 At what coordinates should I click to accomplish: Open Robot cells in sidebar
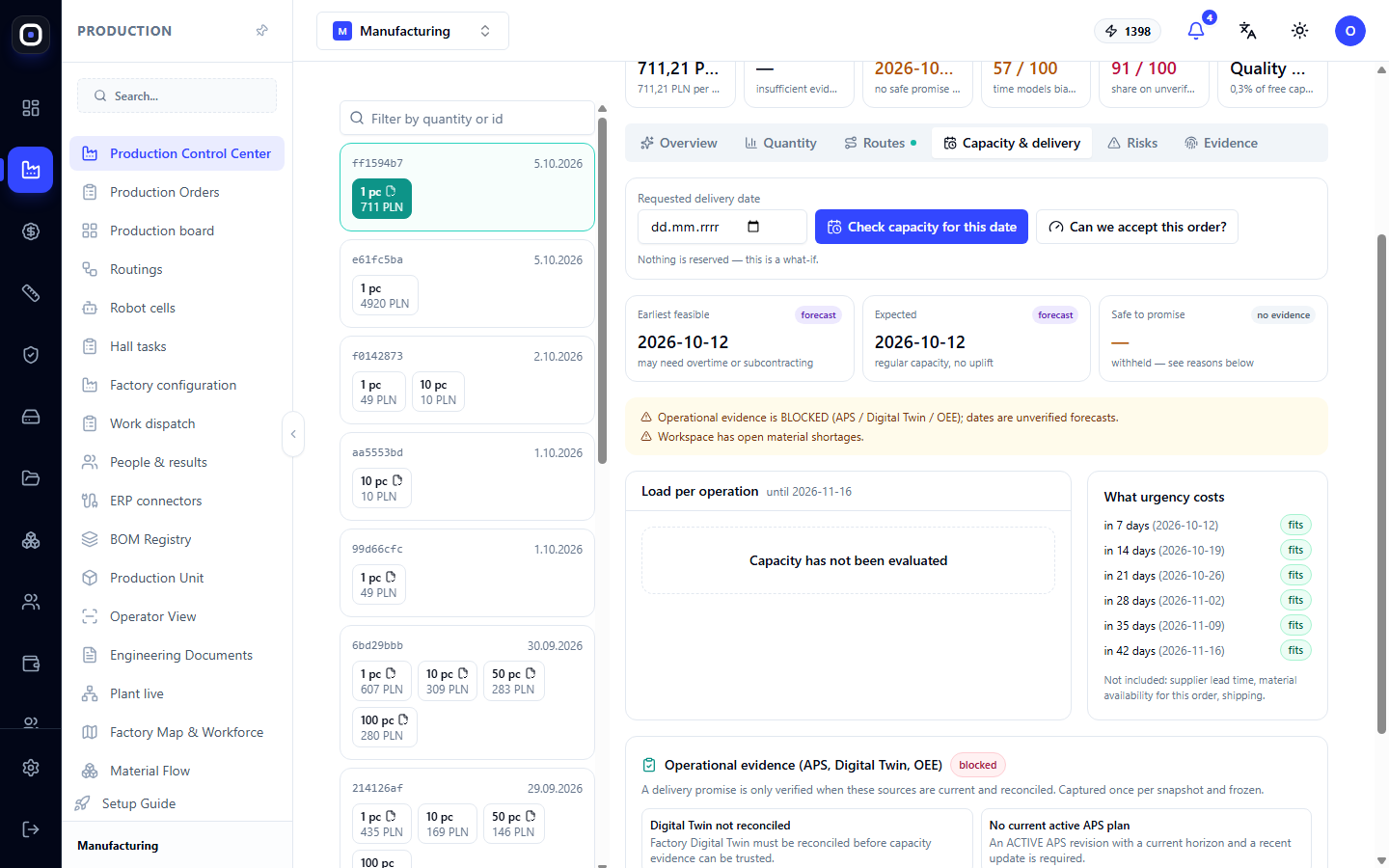[177, 308]
